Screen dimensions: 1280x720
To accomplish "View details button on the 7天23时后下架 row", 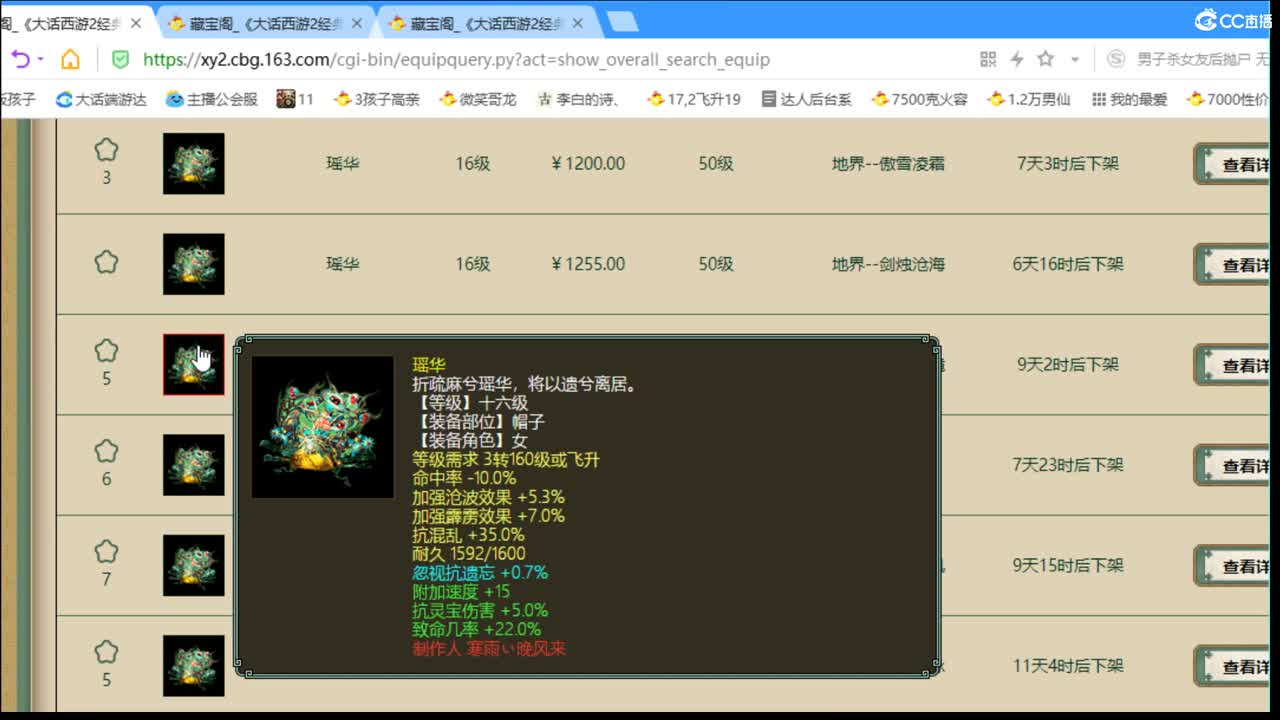I will [1232, 465].
